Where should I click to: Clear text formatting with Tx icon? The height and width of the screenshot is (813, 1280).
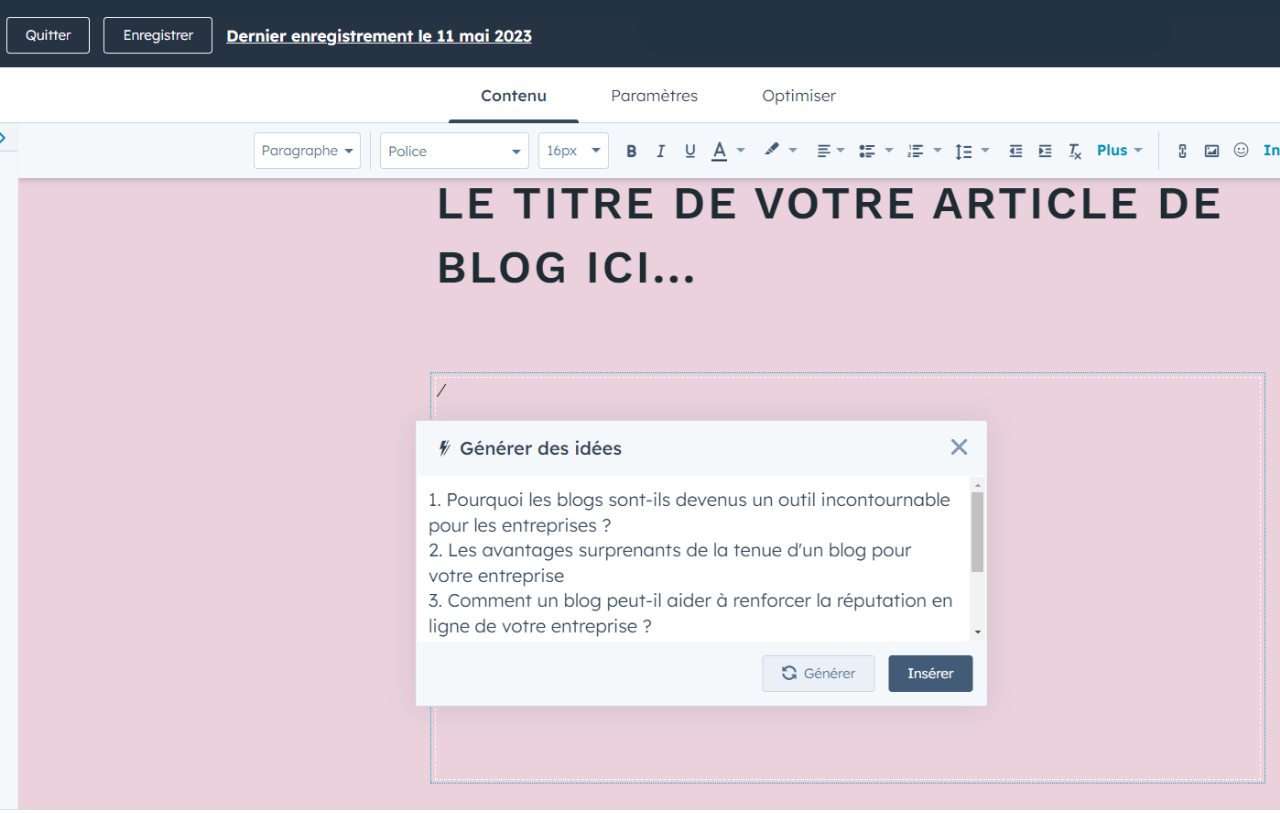click(1075, 151)
